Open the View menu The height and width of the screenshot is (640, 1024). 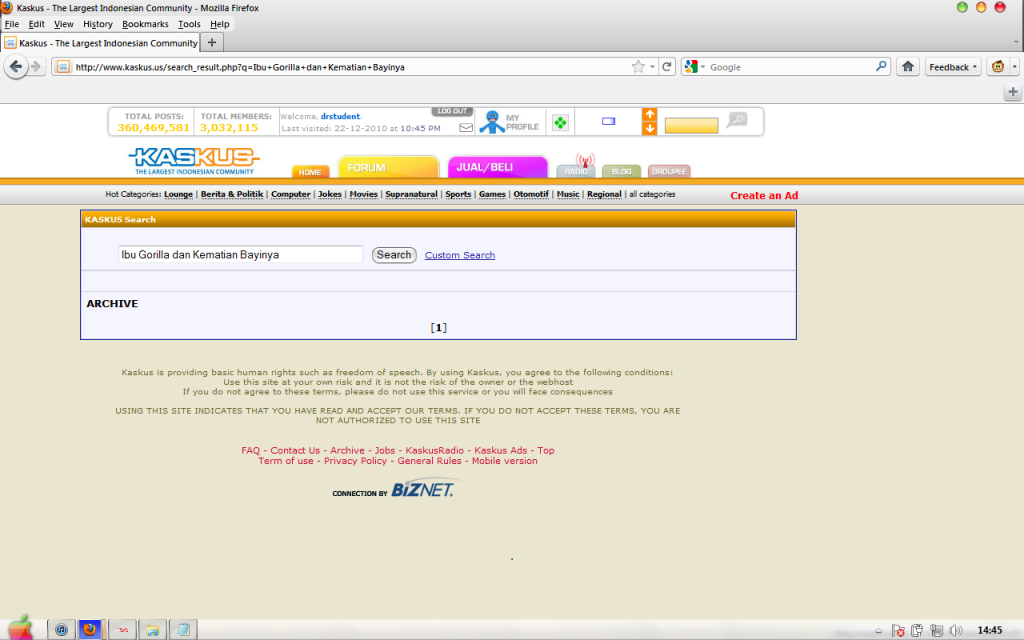[63, 24]
